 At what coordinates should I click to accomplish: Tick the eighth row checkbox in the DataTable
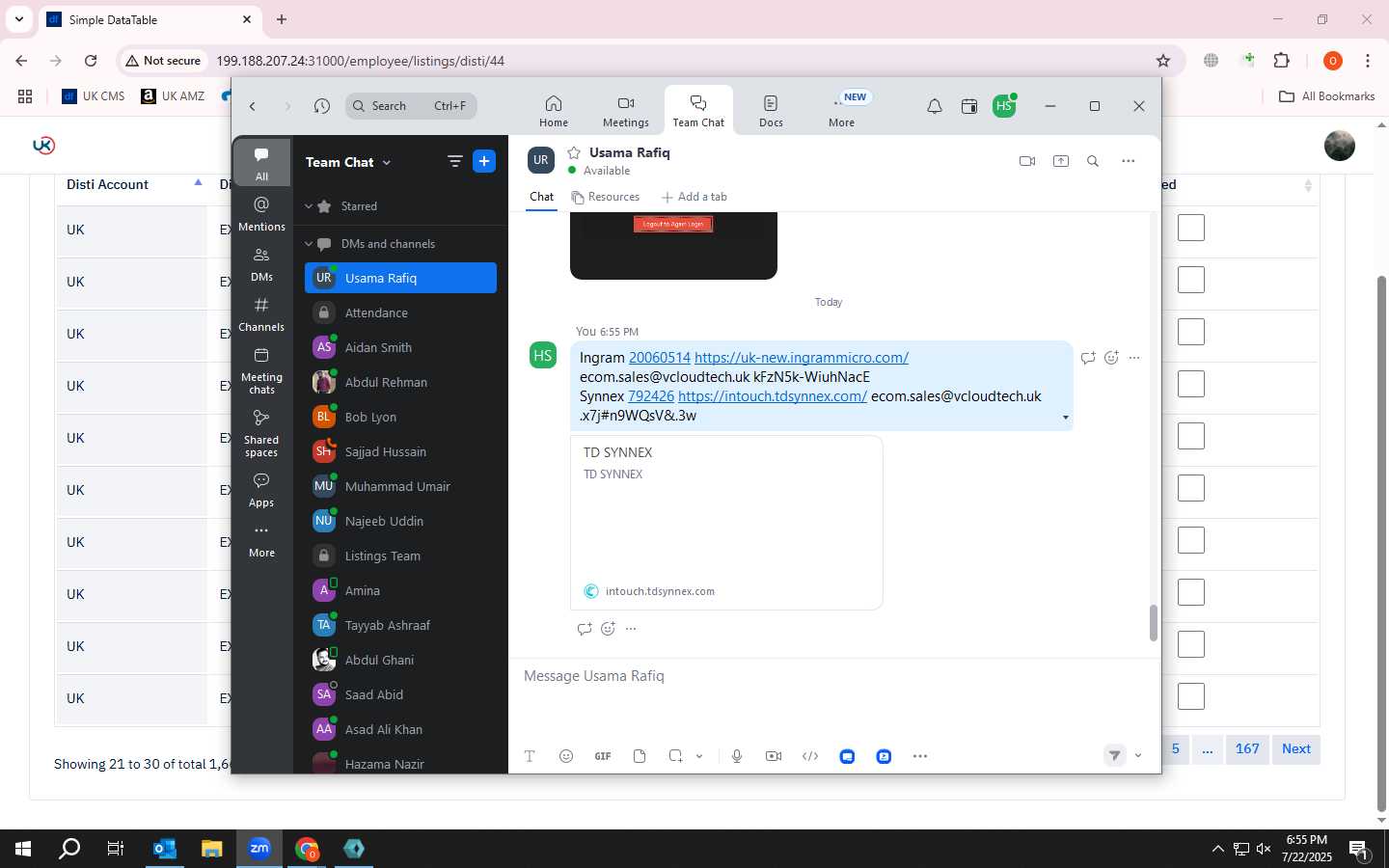1191,593
